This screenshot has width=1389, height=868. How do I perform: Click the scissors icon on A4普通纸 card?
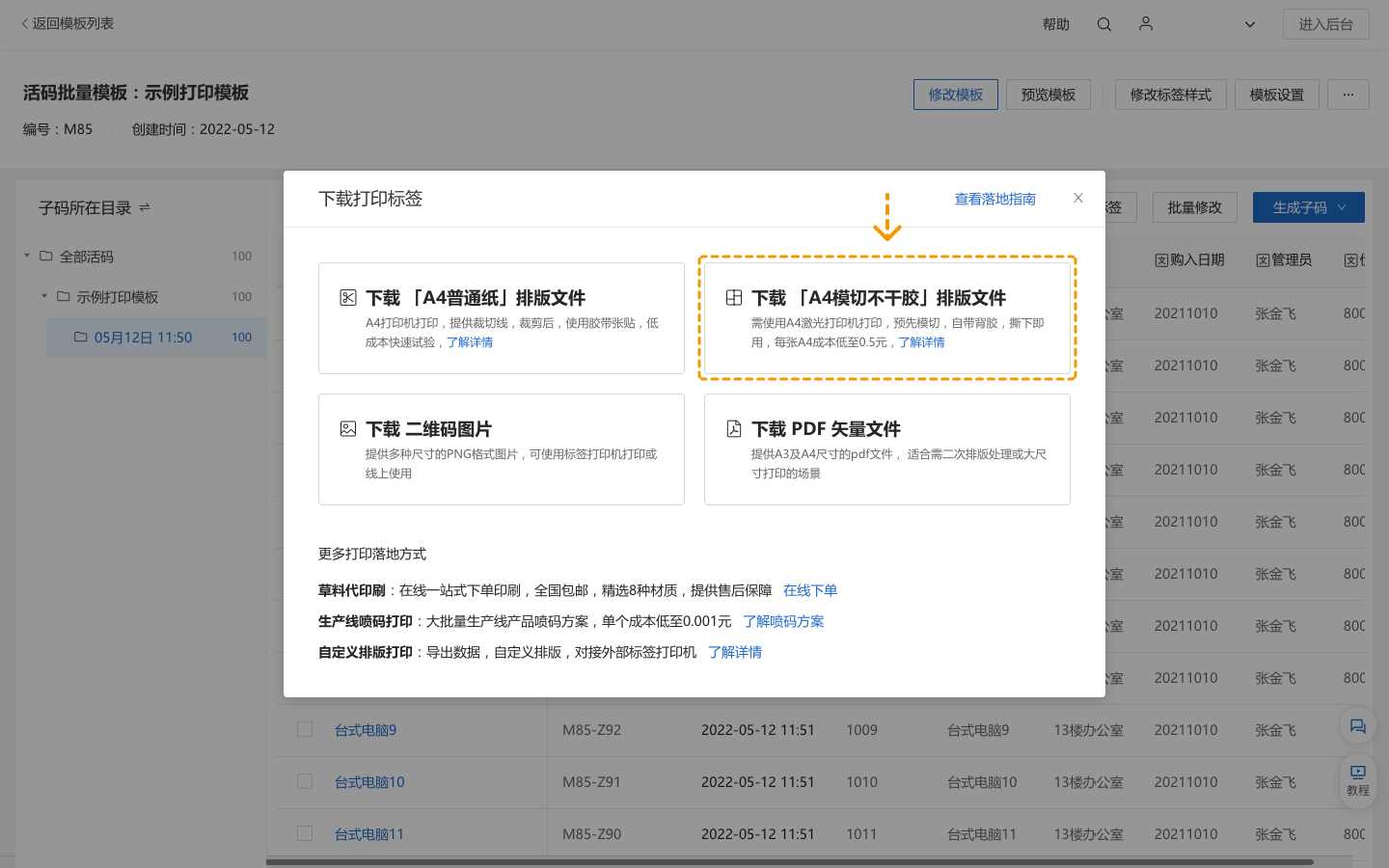coord(347,298)
